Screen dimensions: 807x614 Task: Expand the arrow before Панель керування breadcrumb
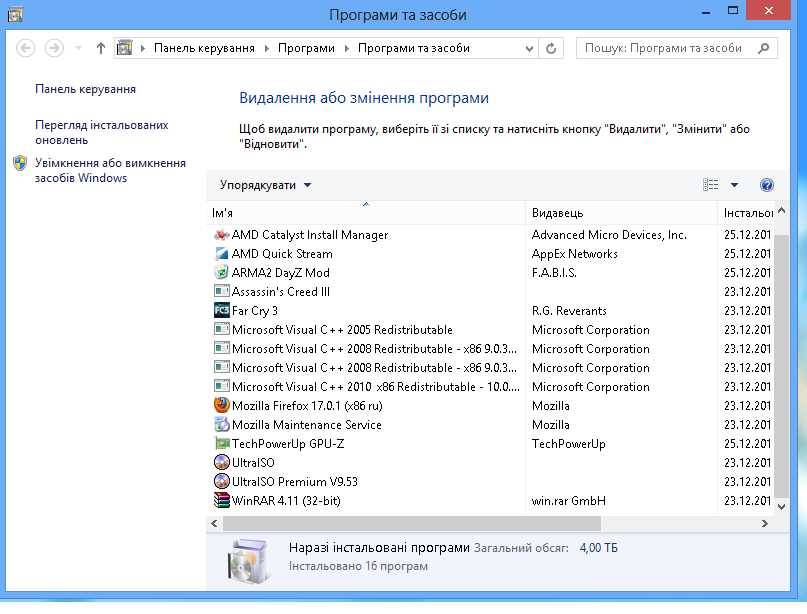143,48
